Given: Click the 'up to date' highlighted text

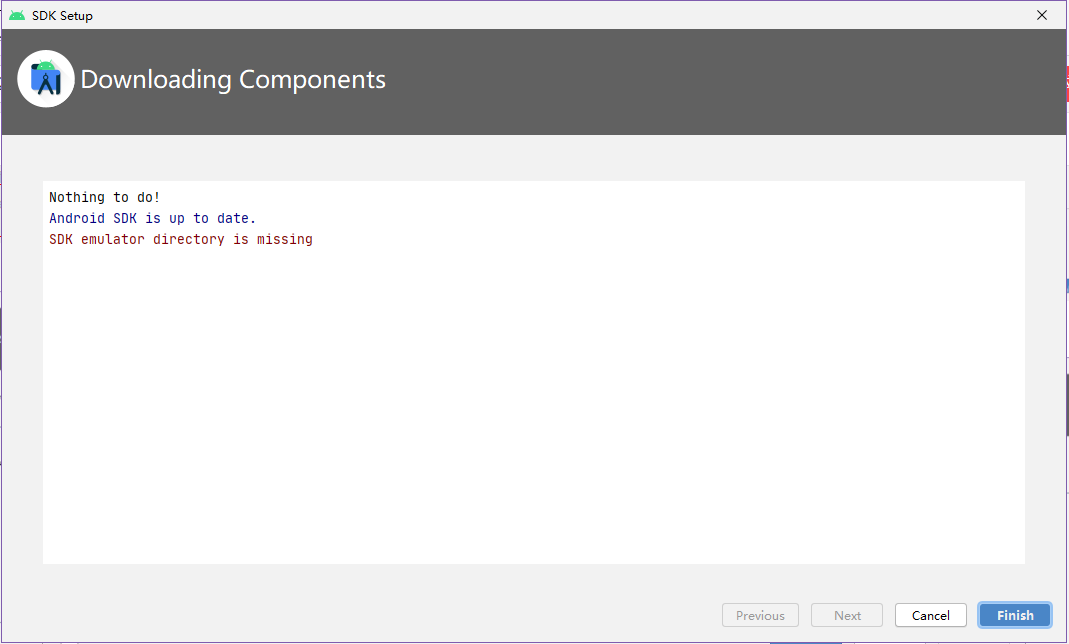Looking at the screenshot, I should pos(212,218).
